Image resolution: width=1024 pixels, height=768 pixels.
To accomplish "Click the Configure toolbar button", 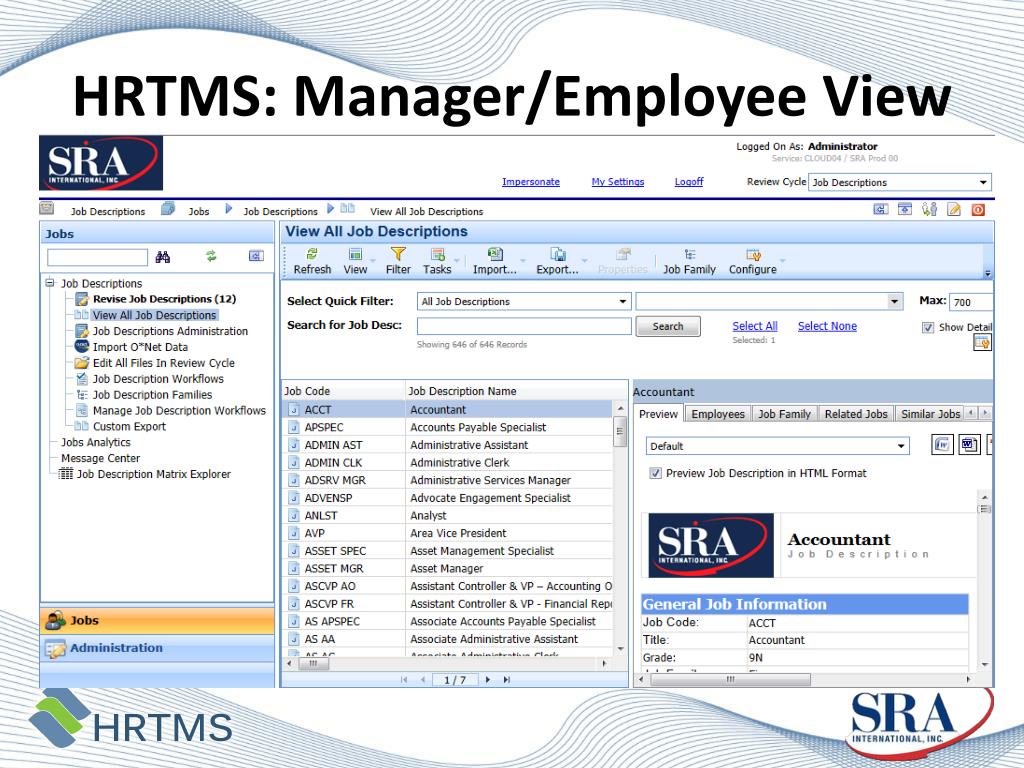I will [x=752, y=261].
